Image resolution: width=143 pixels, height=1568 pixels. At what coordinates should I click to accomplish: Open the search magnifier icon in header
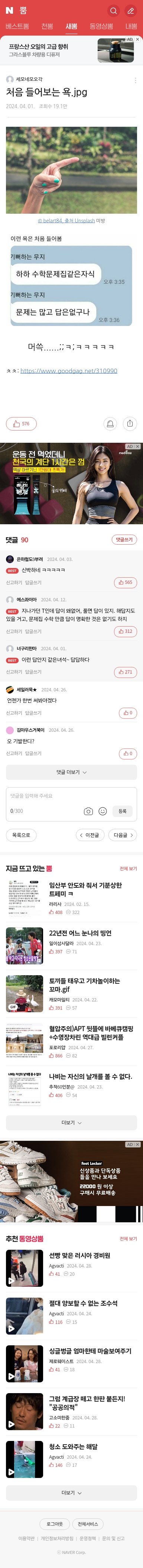[x=113, y=11]
